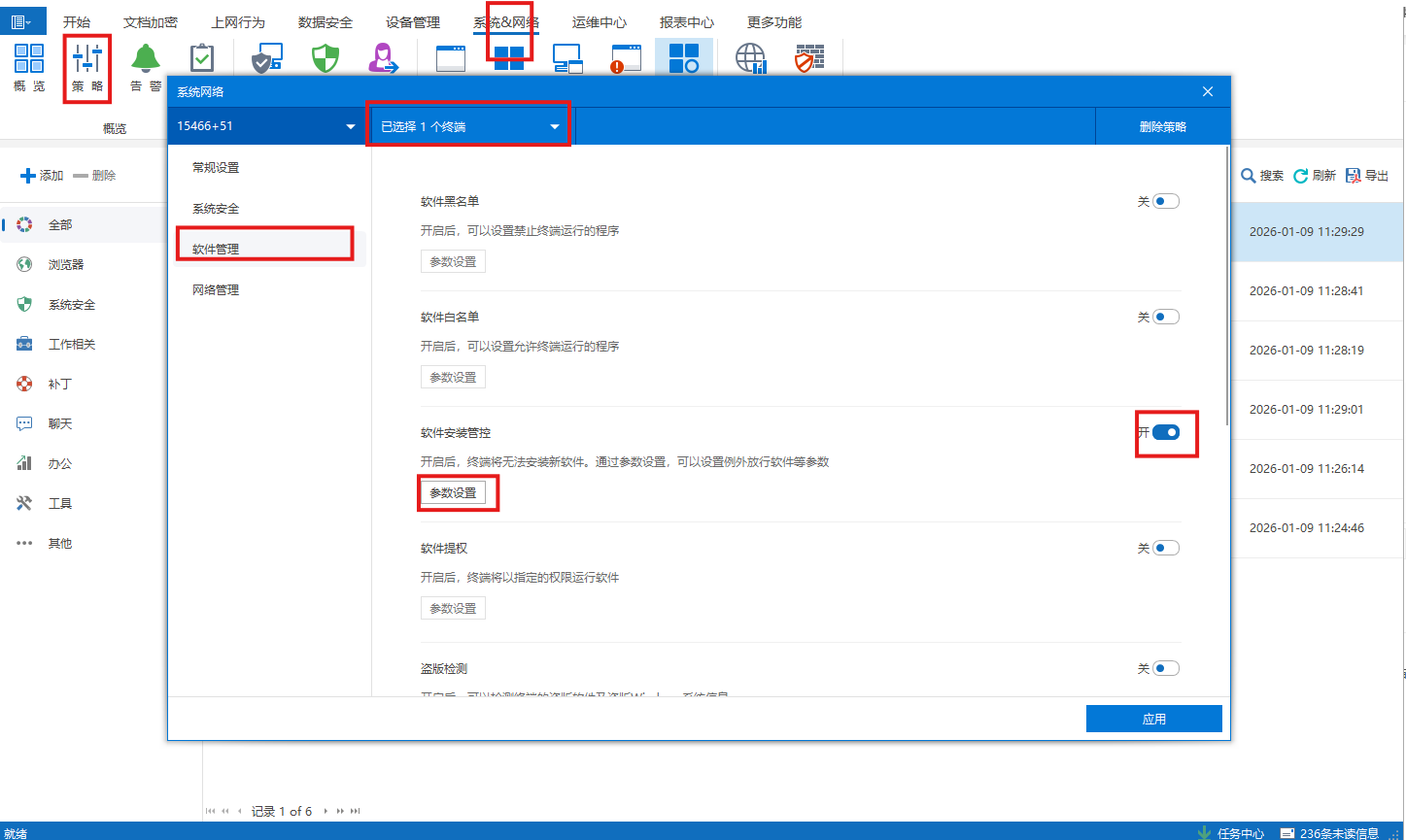This screenshot has height=840, width=1406.
Task: Open the 已选择 1 个终端 dropdown
Action: 467,124
